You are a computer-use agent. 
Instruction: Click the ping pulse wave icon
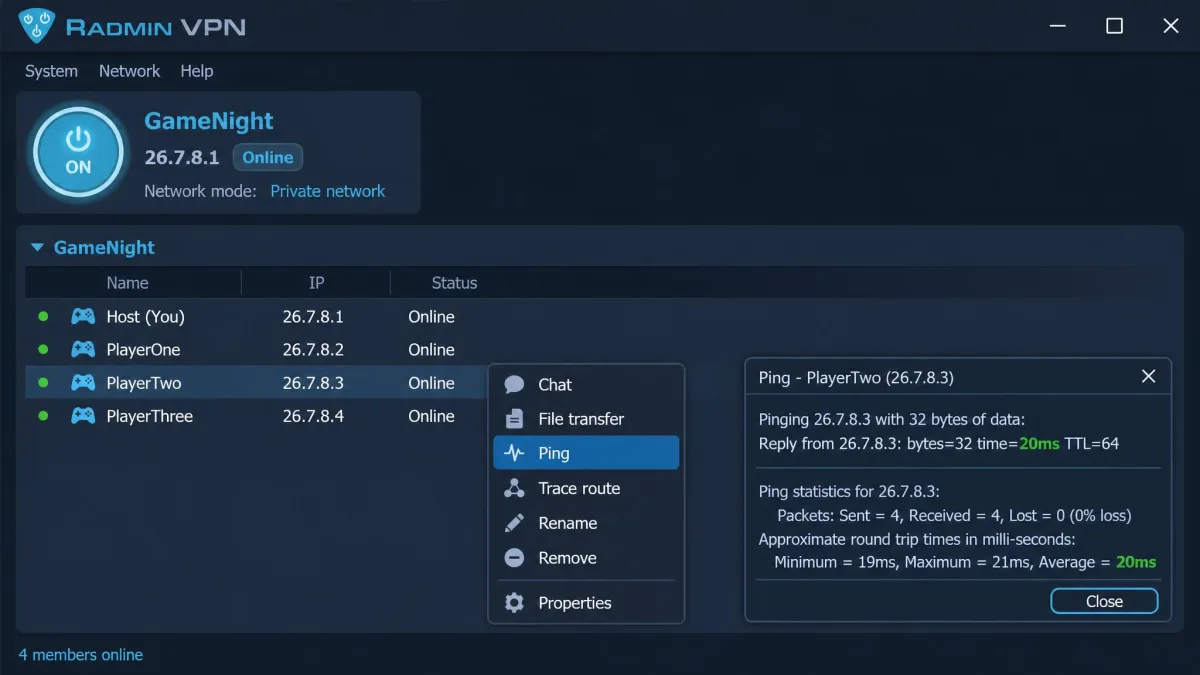point(514,453)
